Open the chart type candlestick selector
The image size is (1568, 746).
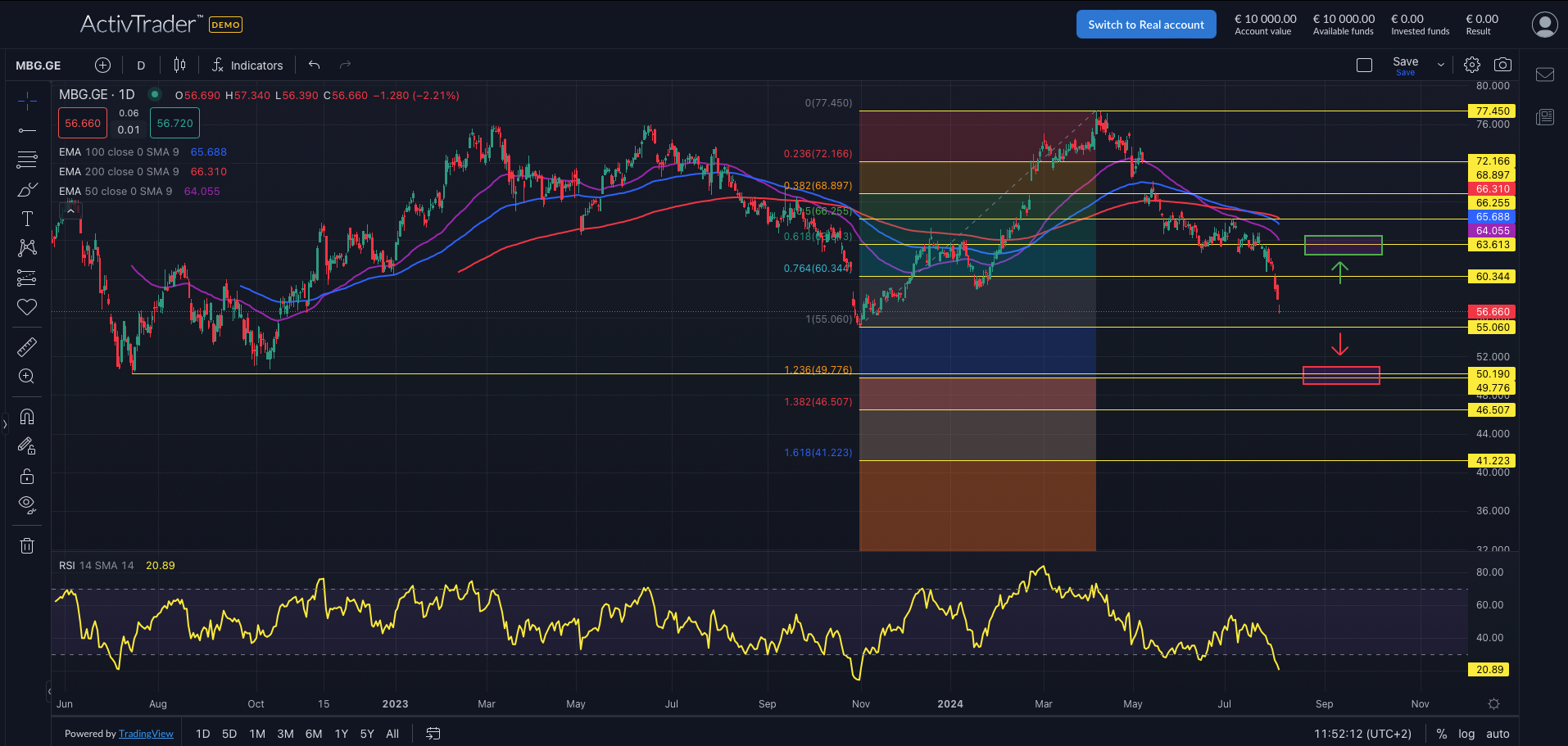(179, 66)
